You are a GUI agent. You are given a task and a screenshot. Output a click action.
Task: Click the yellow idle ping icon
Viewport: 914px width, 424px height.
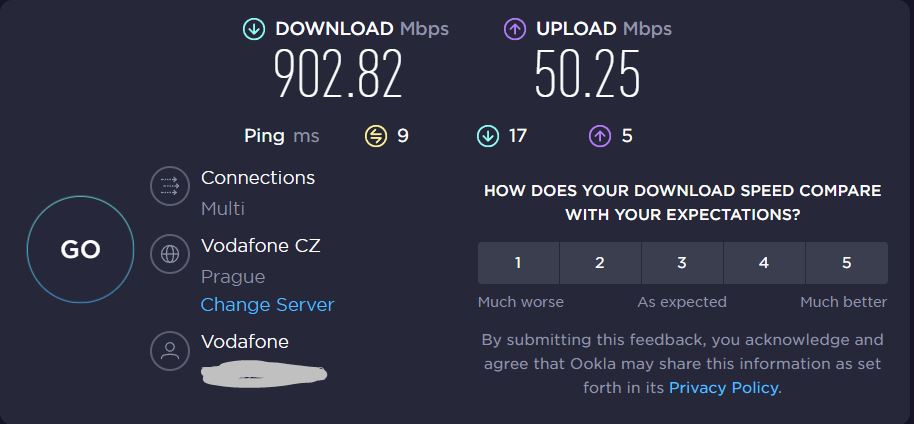(376, 136)
